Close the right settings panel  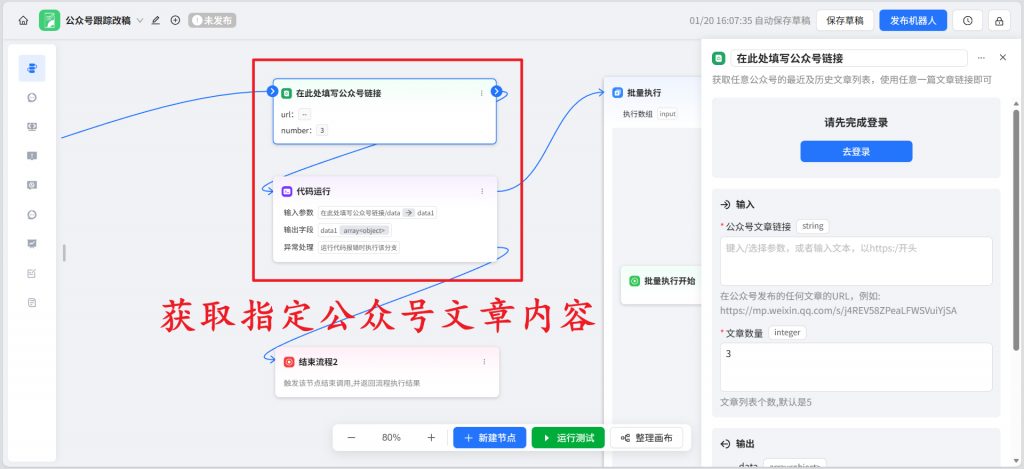click(1003, 57)
